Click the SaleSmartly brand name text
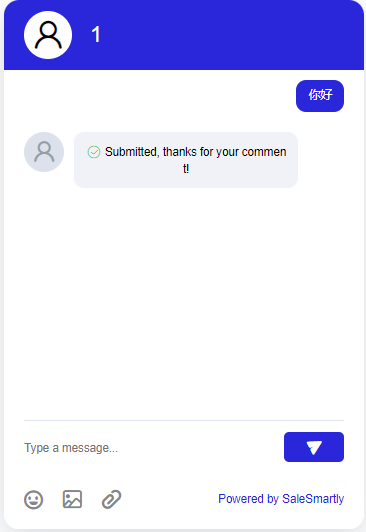The image size is (366, 532). (x=313, y=499)
